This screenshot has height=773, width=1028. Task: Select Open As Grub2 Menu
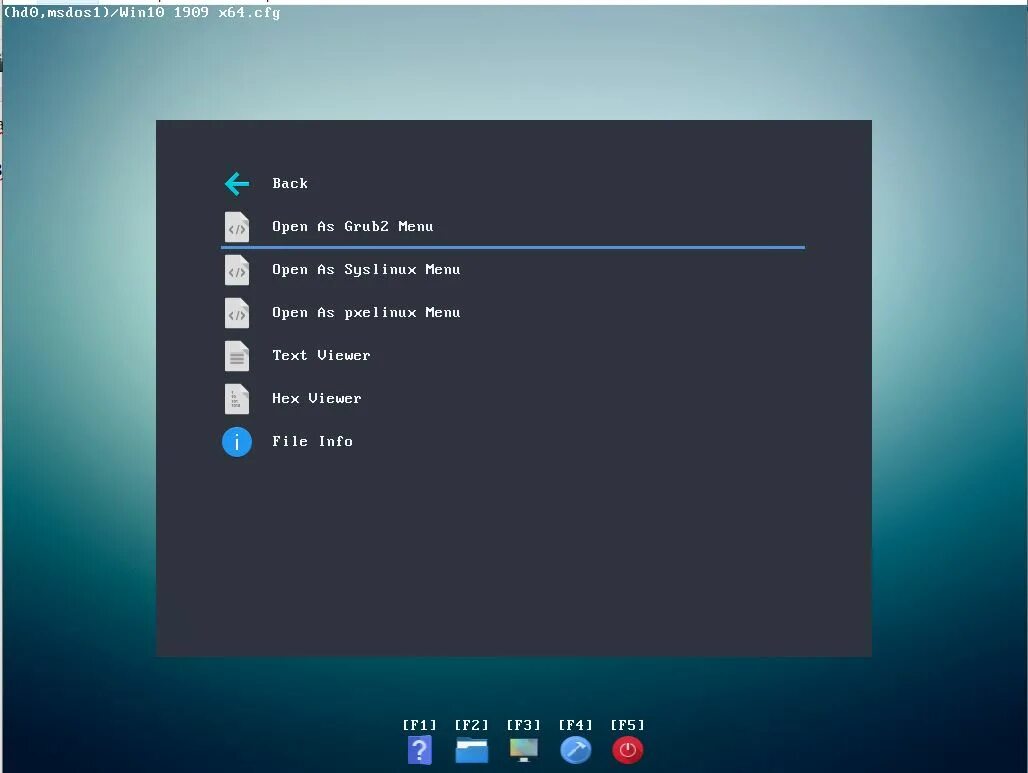coord(352,226)
